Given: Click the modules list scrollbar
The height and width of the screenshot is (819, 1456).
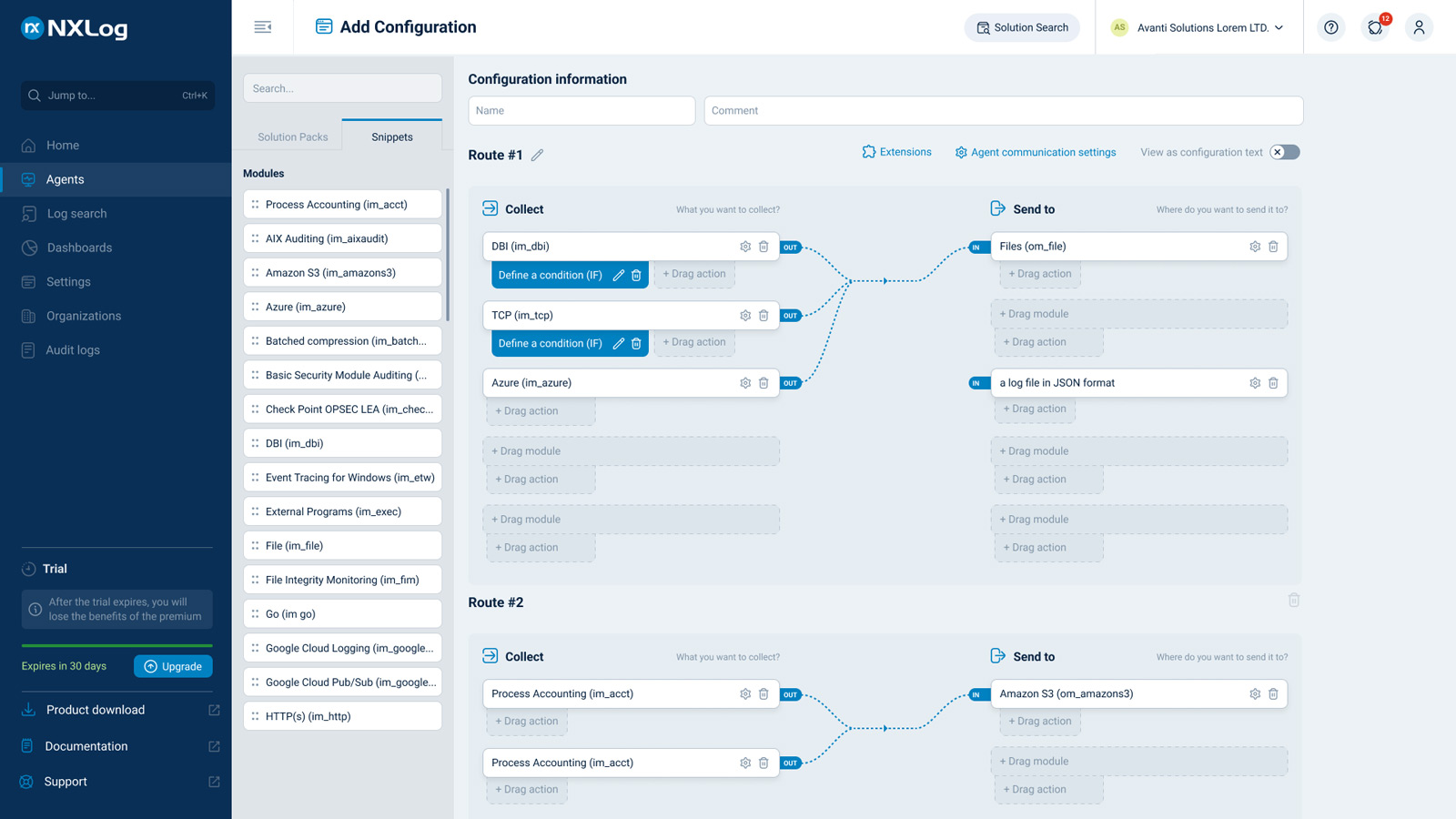Looking at the screenshot, I should pyautogui.click(x=448, y=255).
